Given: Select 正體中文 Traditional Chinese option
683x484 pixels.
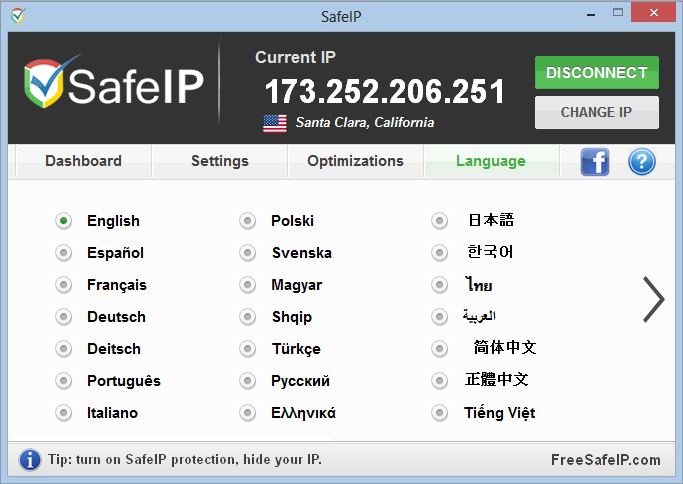Looking at the screenshot, I should (x=440, y=381).
